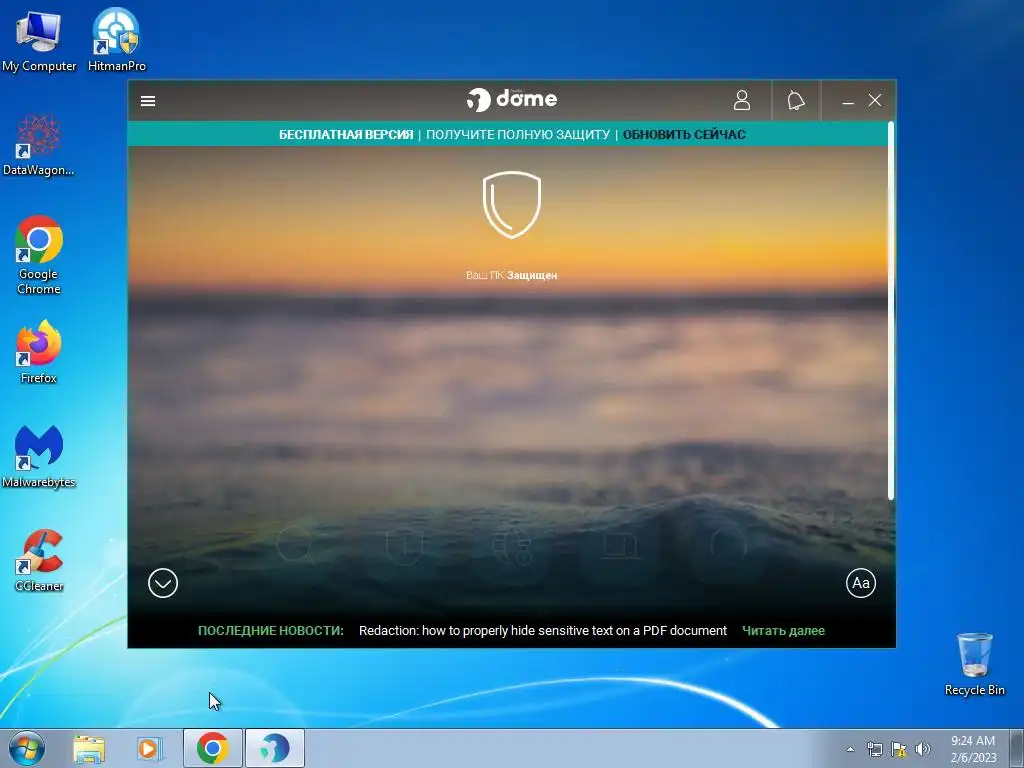Open Windows Media Player from taskbar
This screenshot has width=1024, height=768.
point(149,748)
